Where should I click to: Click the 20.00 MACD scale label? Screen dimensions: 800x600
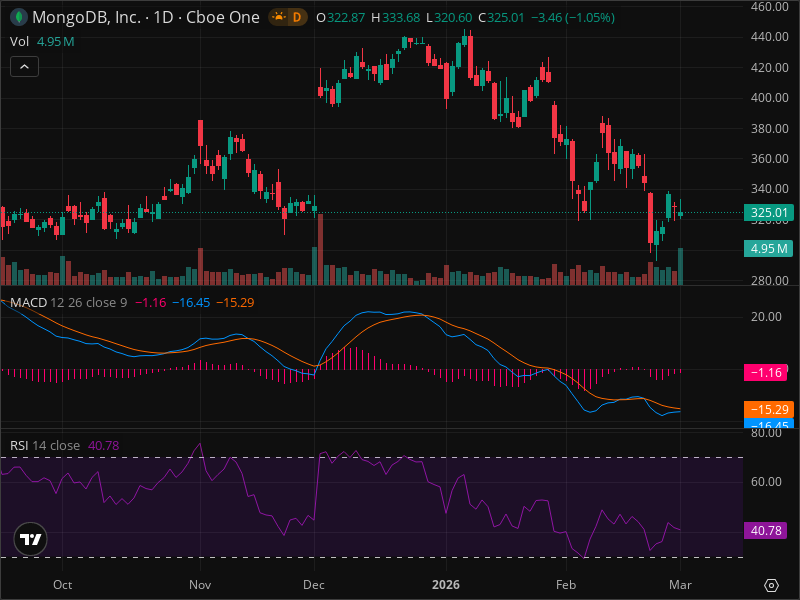pyautogui.click(x=766, y=317)
